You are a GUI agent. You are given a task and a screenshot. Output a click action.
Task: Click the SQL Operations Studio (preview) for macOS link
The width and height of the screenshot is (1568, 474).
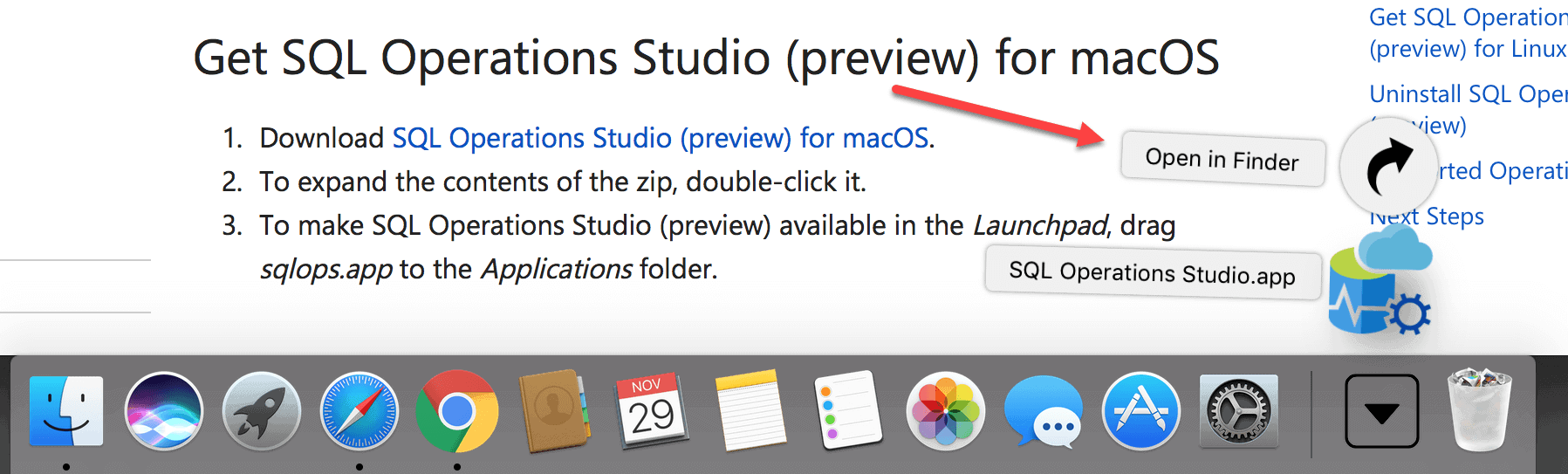click(661, 138)
